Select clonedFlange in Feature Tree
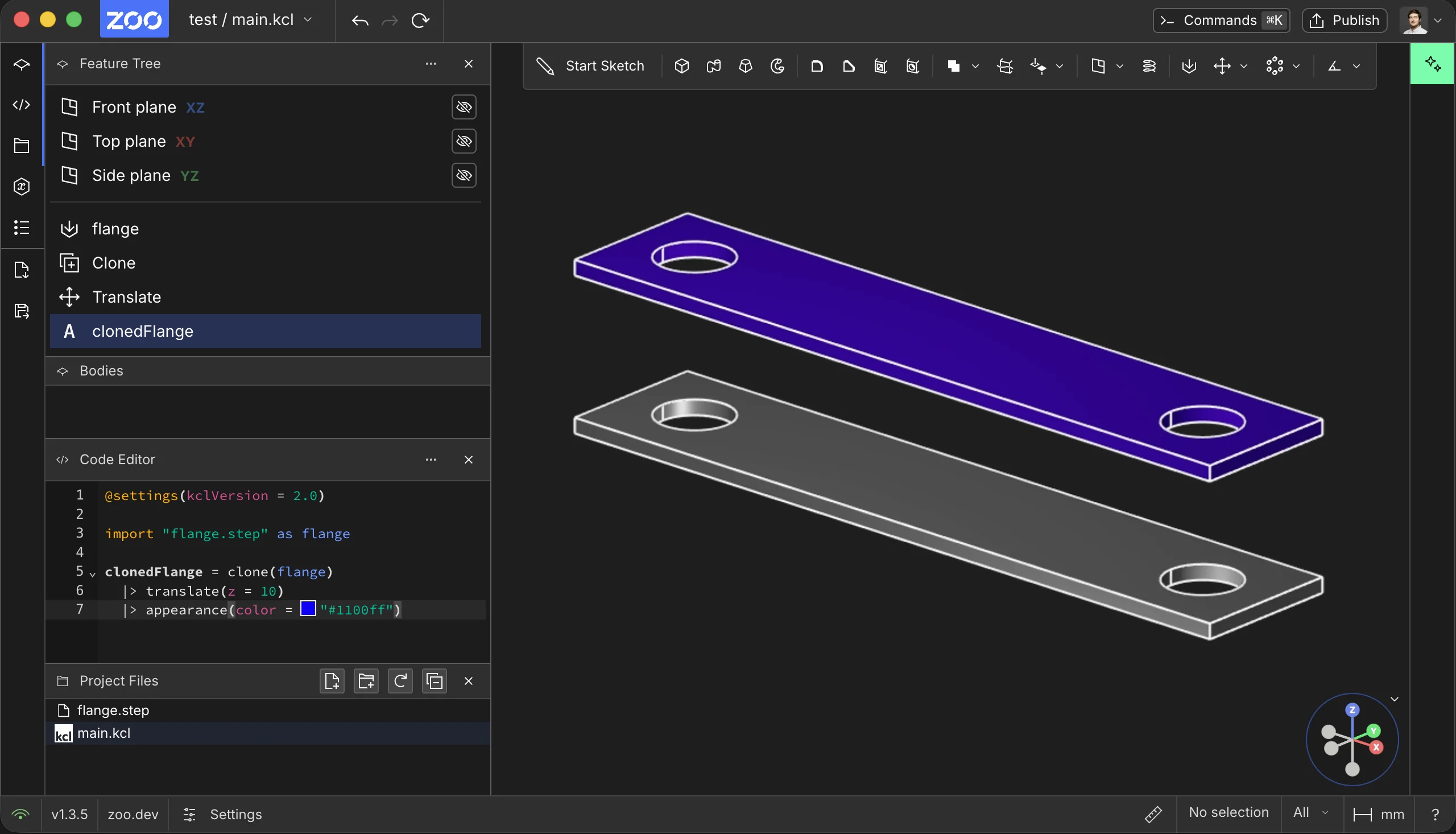 point(266,331)
